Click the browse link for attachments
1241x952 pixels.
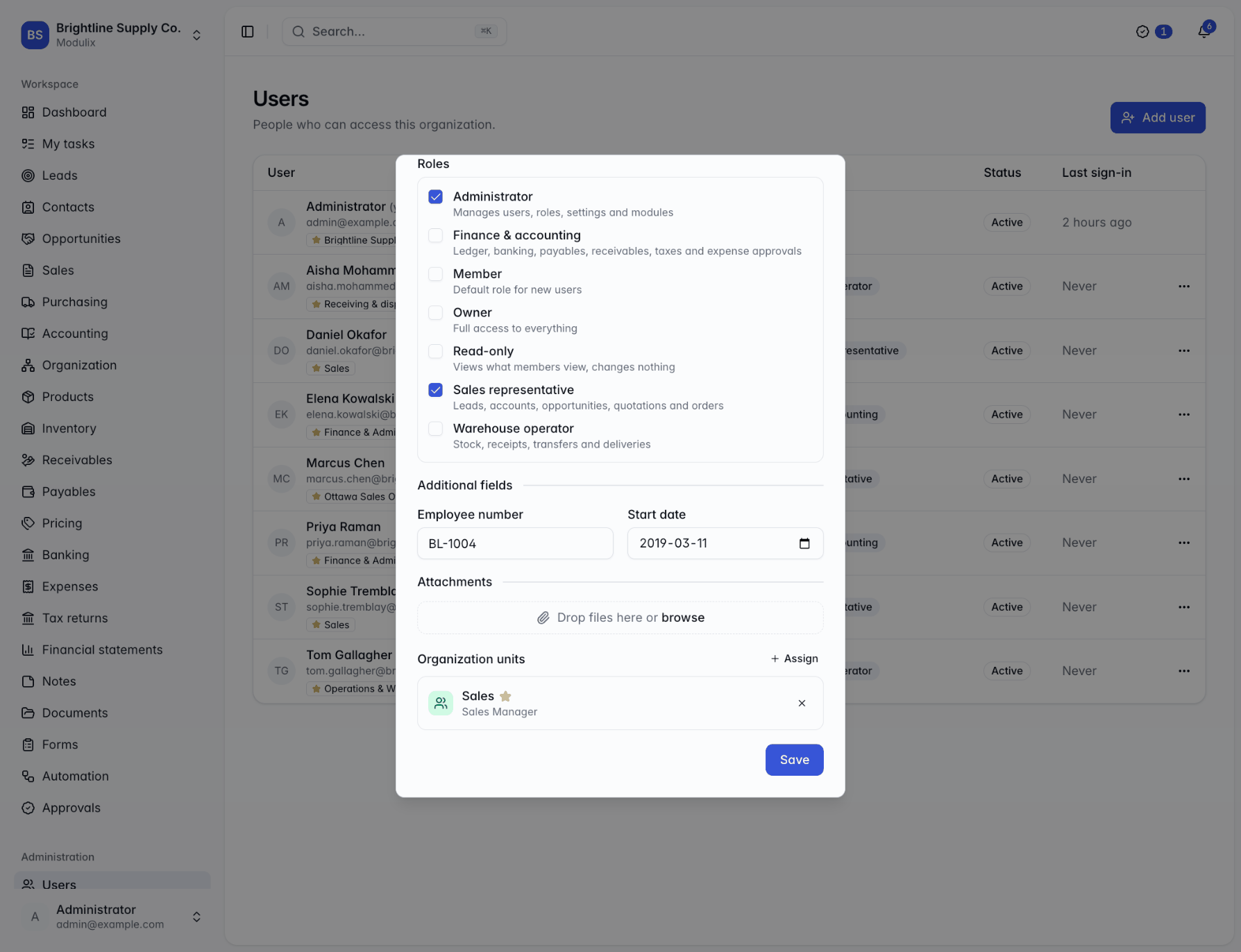683,618
